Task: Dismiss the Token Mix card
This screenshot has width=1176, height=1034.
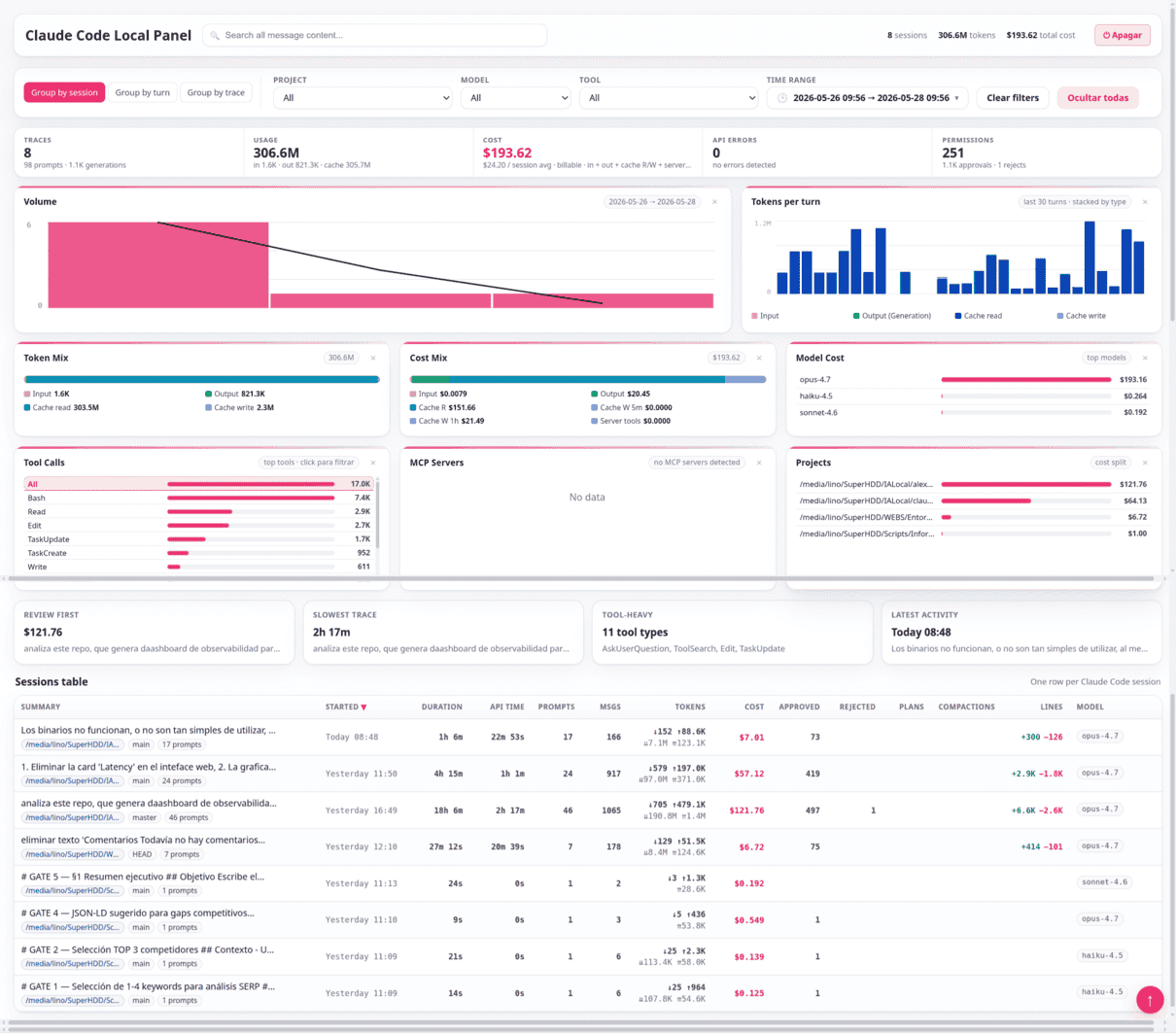Action: [x=373, y=358]
